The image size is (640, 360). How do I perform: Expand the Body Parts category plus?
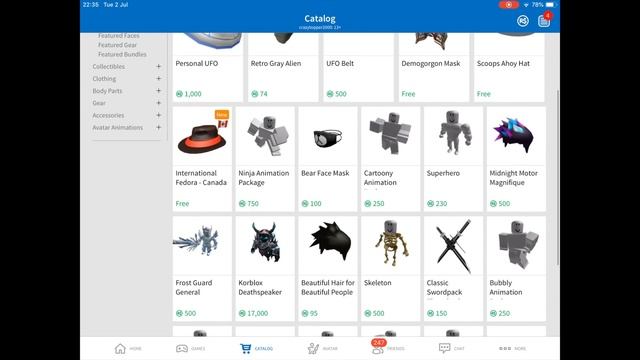158,91
